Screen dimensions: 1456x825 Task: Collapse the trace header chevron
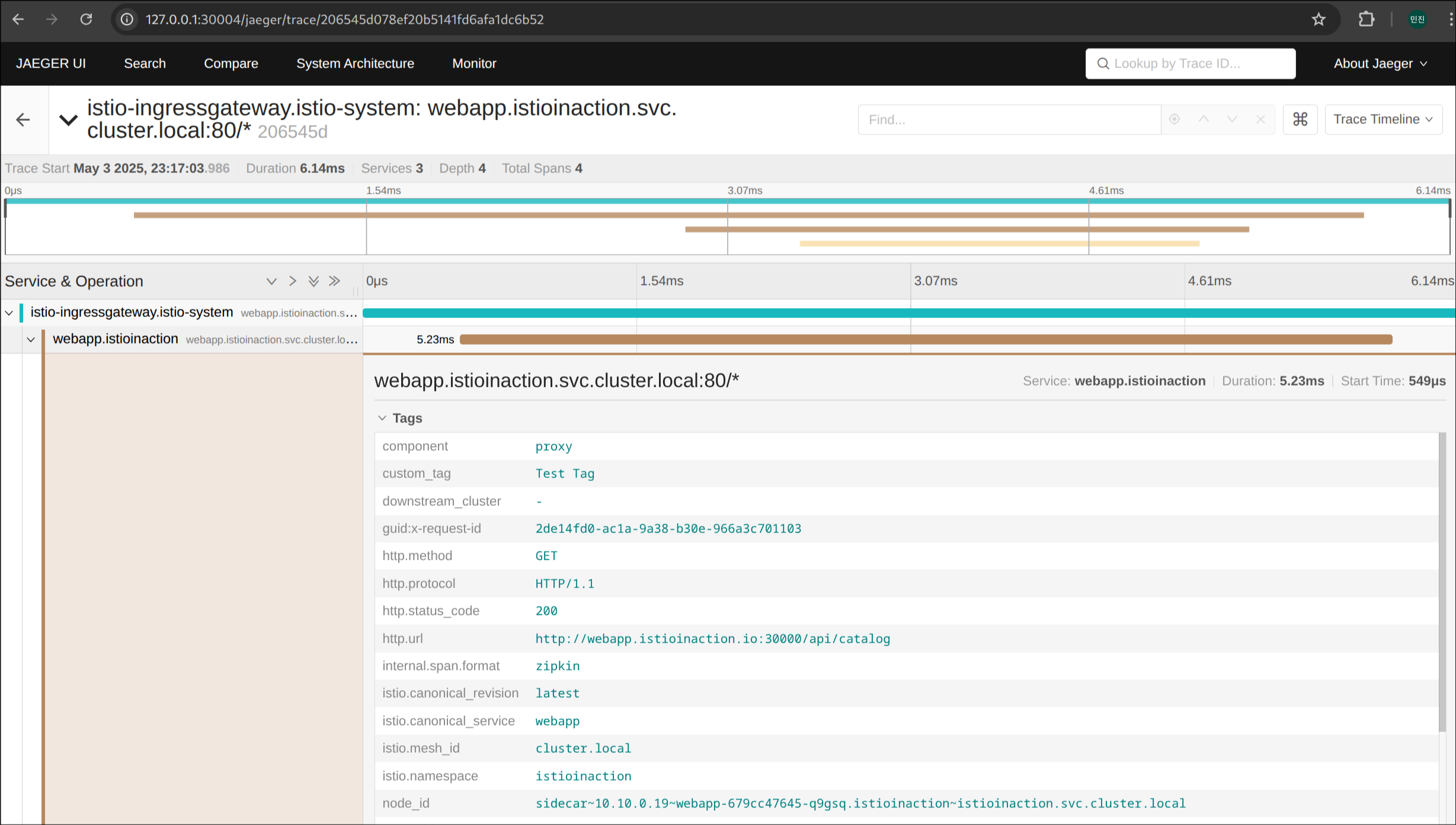(69, 120)
